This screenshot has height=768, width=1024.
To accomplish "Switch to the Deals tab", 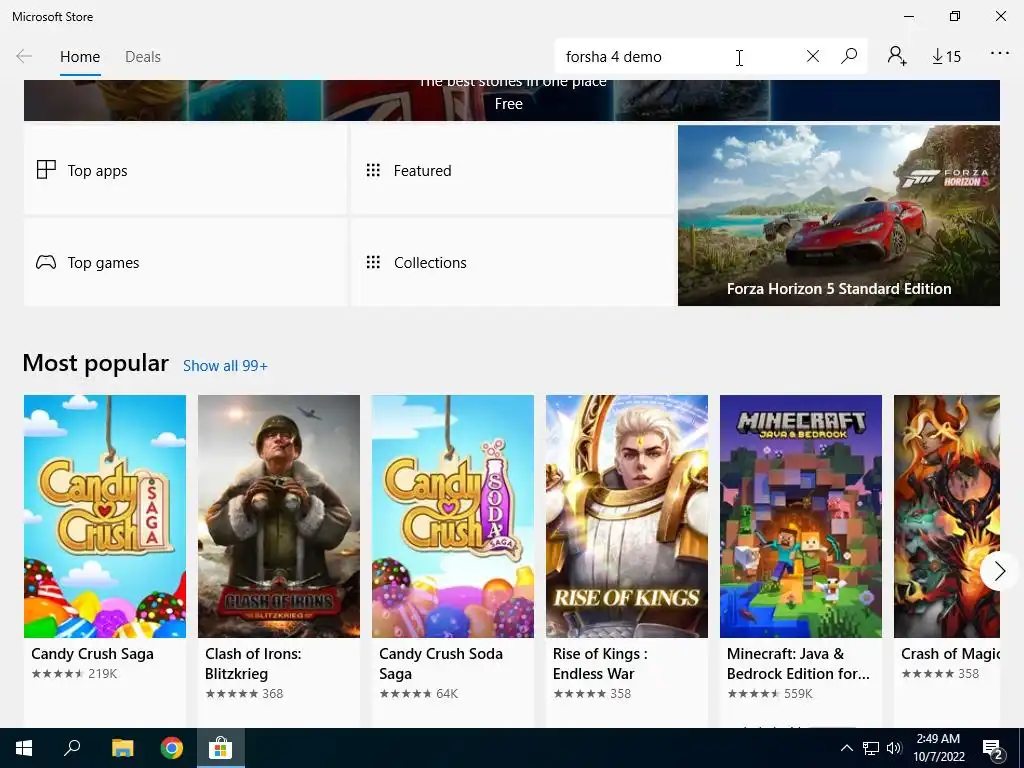I will 143,57.
